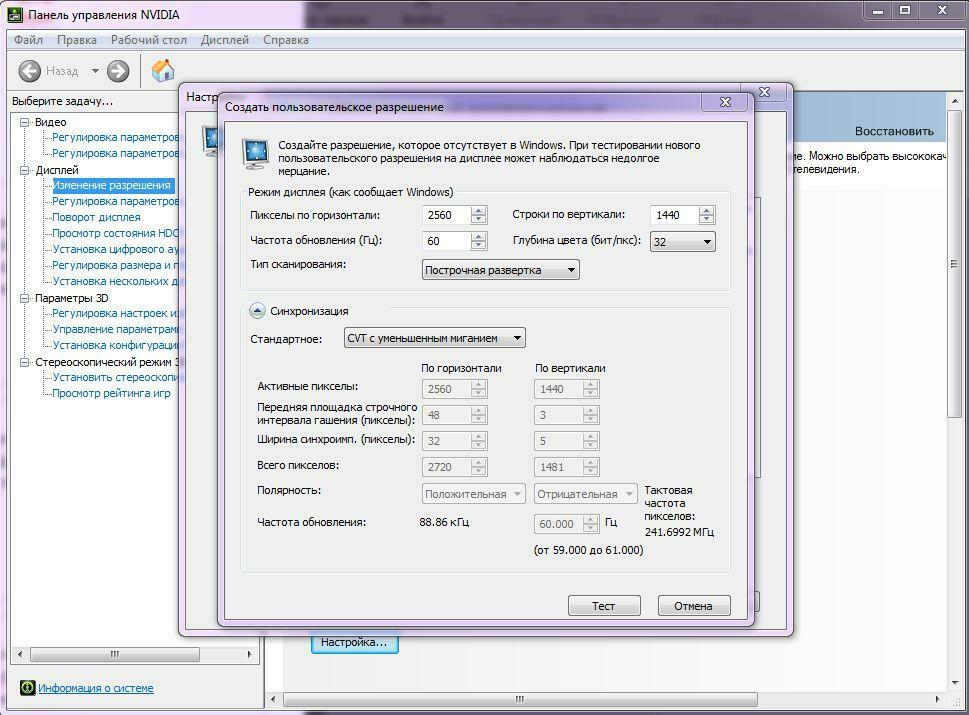The image size is (969, 715).
Task: Click Восстановить in the background panel
Action: (x=894, y=132)
